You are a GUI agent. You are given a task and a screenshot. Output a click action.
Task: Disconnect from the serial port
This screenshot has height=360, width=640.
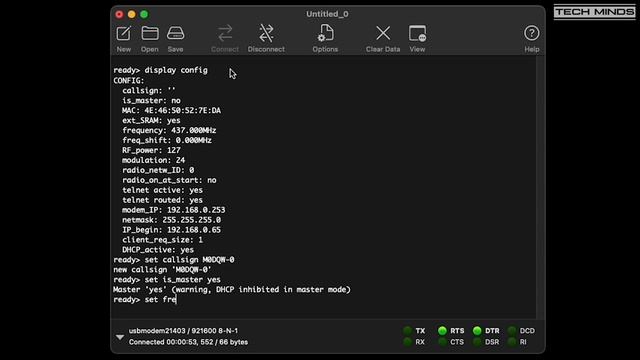266,33
